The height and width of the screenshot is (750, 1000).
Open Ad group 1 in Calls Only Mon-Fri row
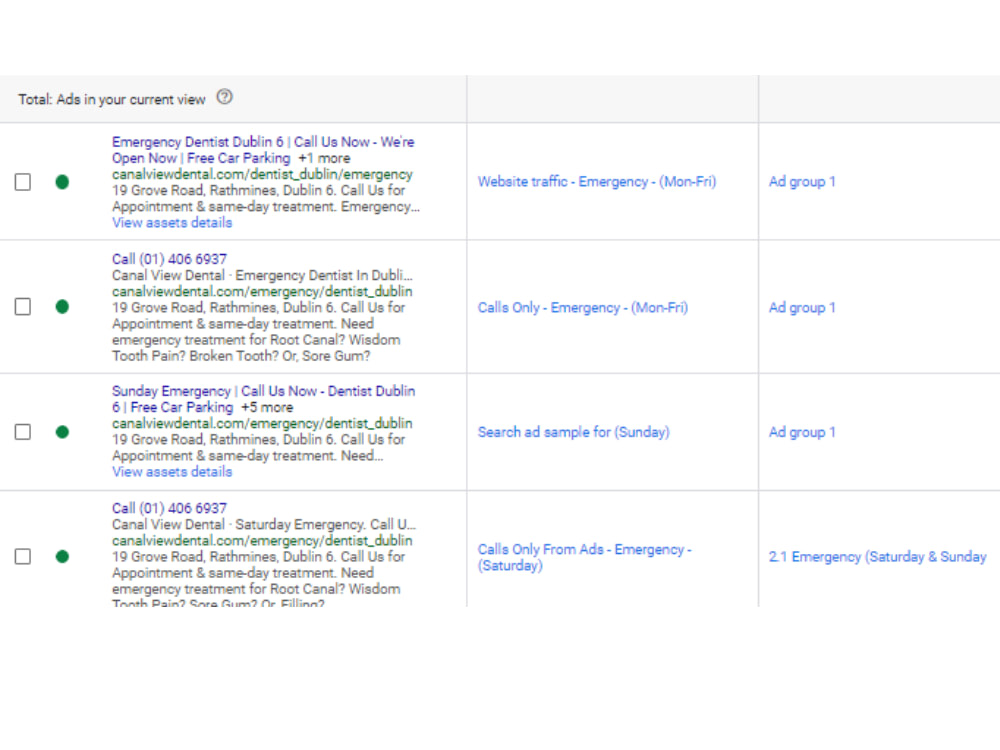802,307
